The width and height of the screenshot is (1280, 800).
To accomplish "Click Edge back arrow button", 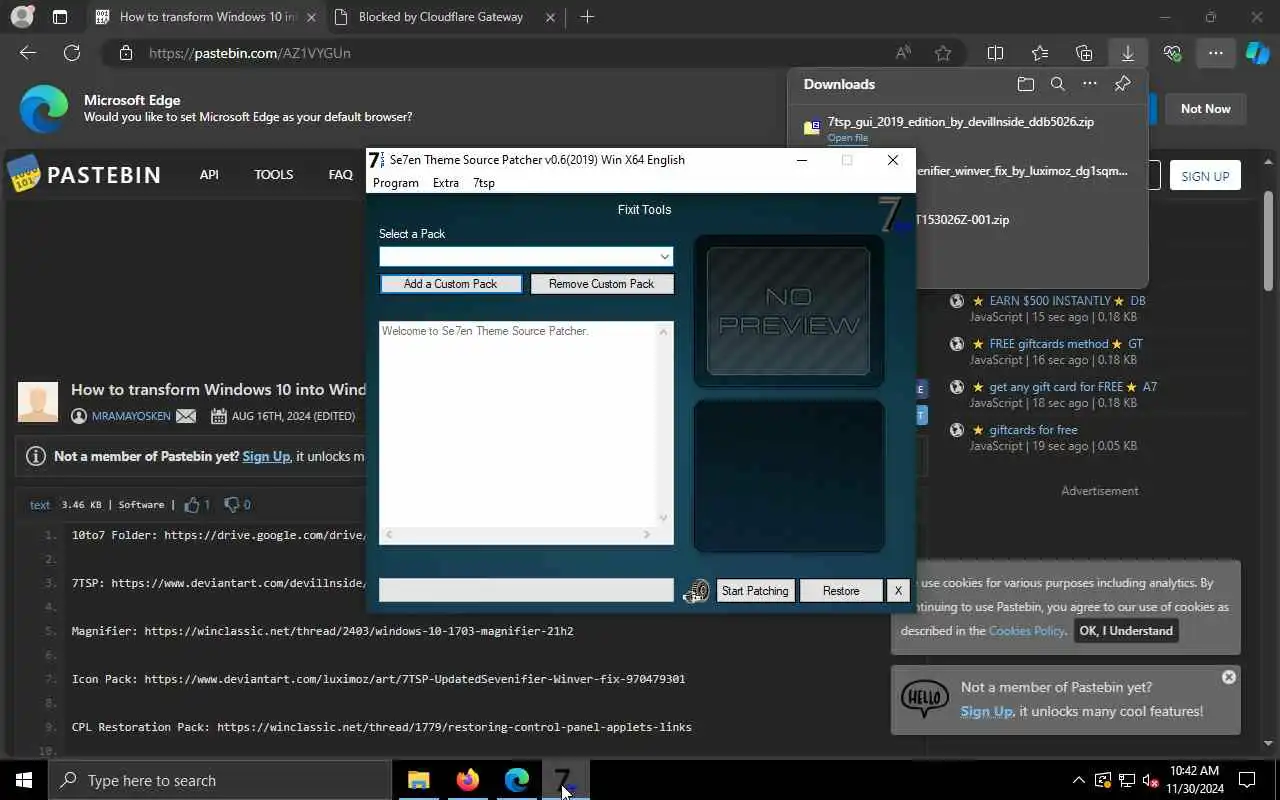I will (28, 53).
